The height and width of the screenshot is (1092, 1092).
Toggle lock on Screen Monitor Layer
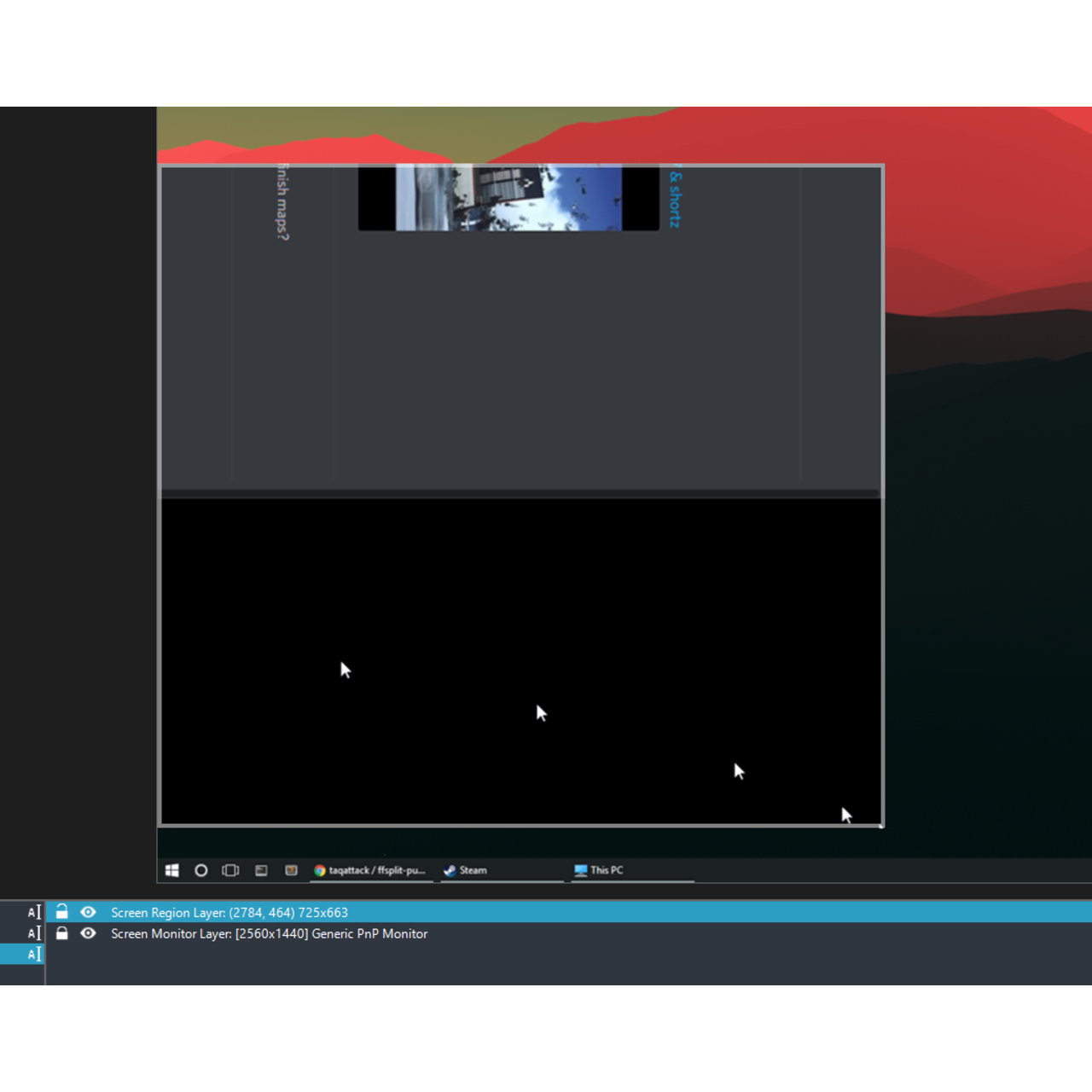click(61, 933)
